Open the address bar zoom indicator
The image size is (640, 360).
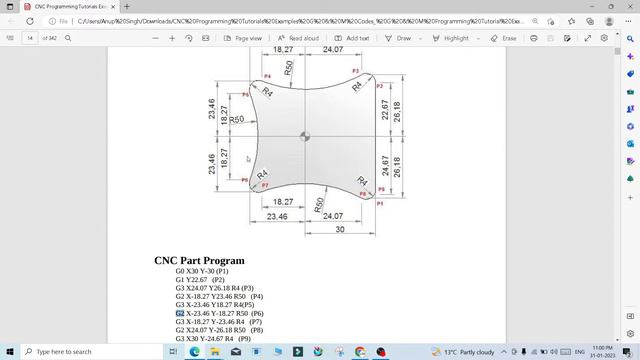[x=535, y=21]
